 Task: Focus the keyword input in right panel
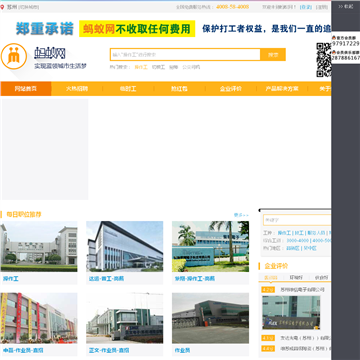click(297, 220)
